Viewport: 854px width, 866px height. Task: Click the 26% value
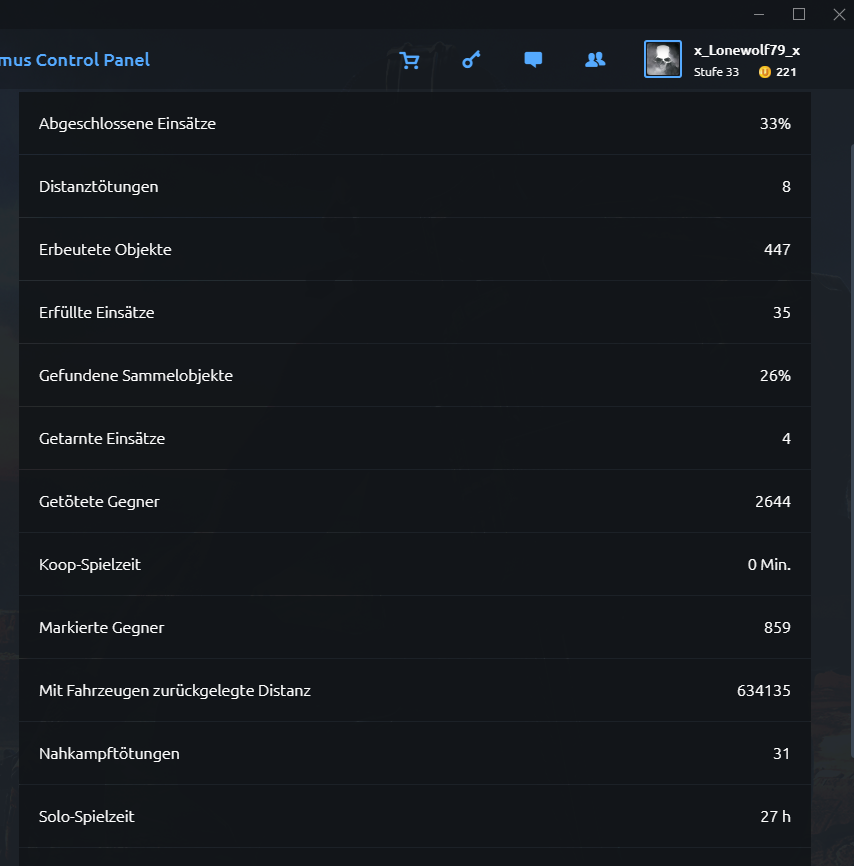tap(775, 376)
